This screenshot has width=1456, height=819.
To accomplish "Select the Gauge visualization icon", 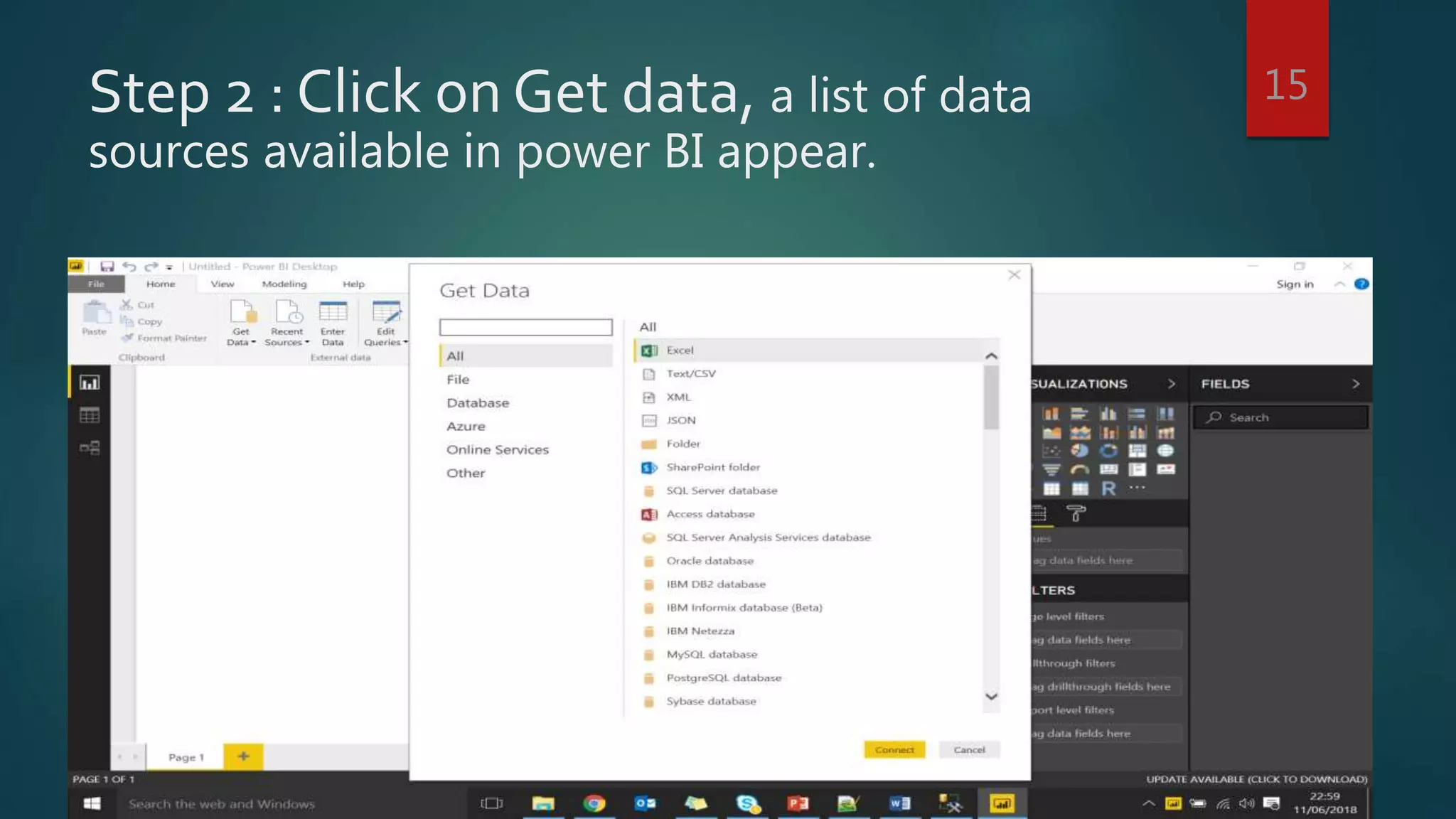I will [1080, 469].
